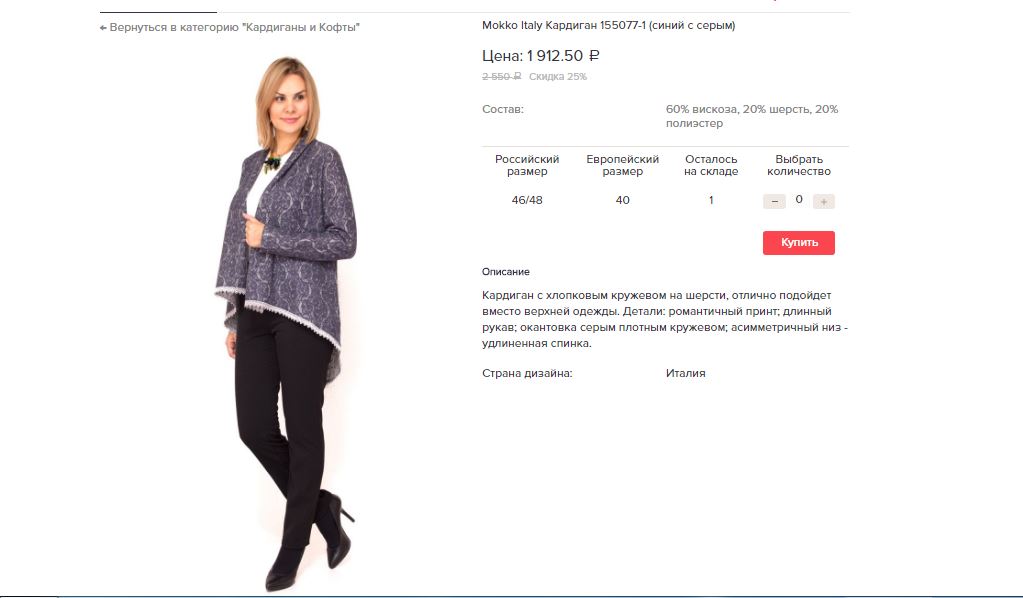Click the Осталось на складе column header
Viewport: 1023px width, 598px height.
[711, 165]
